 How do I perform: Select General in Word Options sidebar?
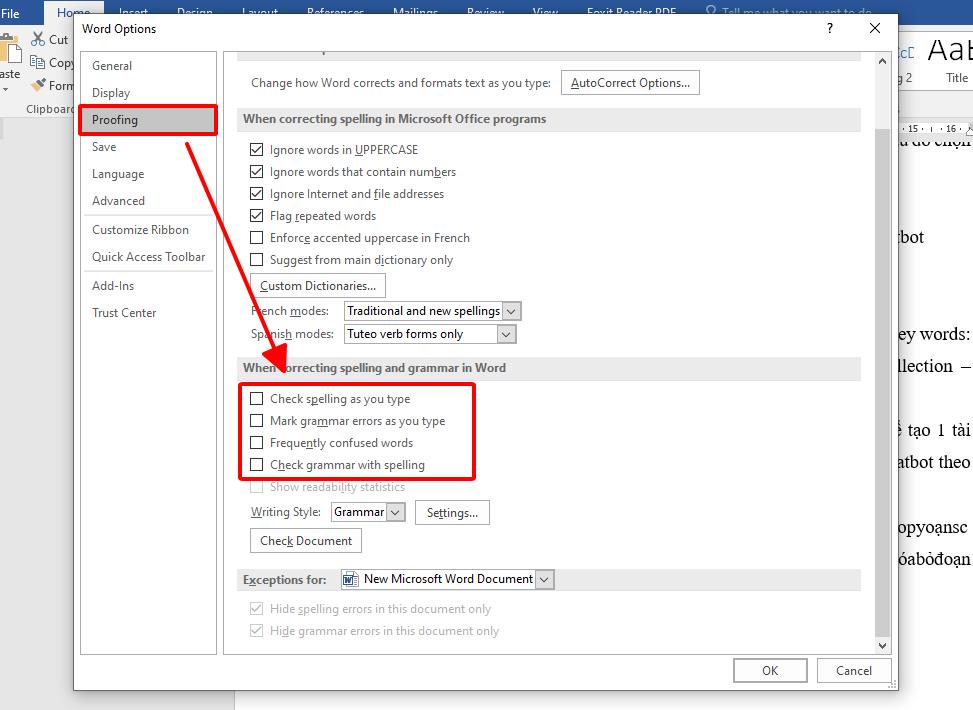(x=148, y=65)
